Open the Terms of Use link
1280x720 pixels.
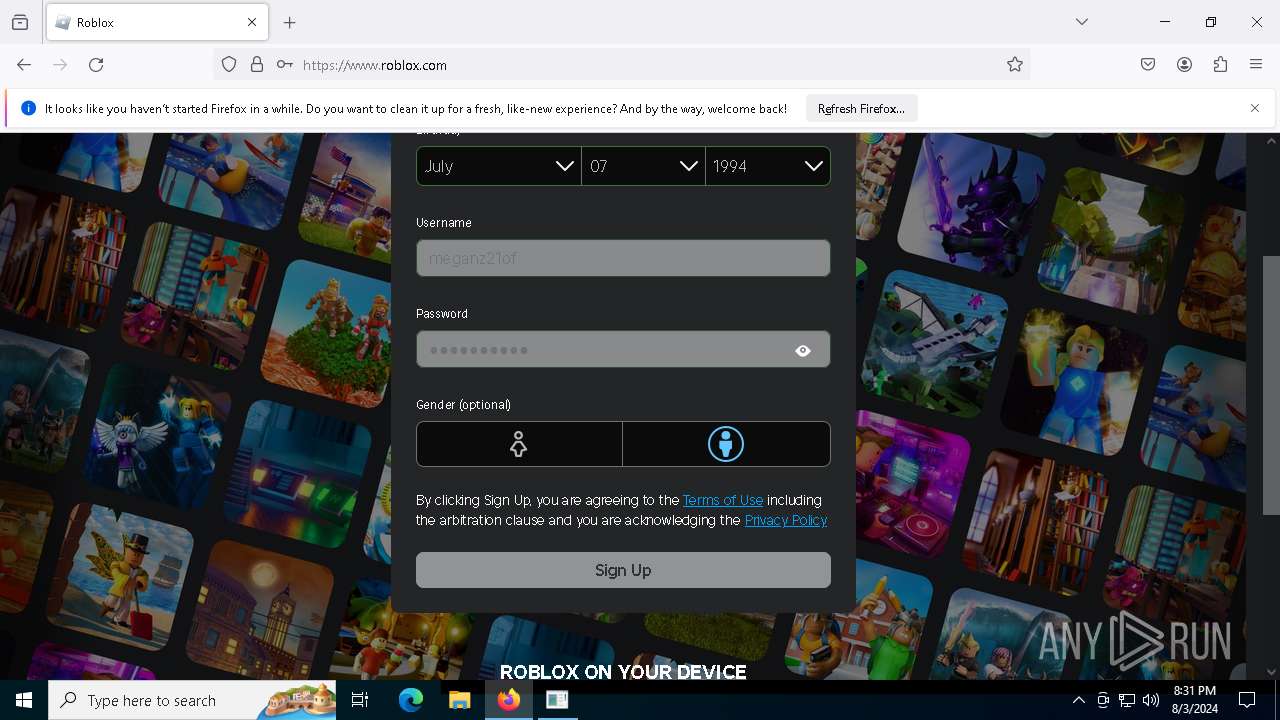coord(723,500)
